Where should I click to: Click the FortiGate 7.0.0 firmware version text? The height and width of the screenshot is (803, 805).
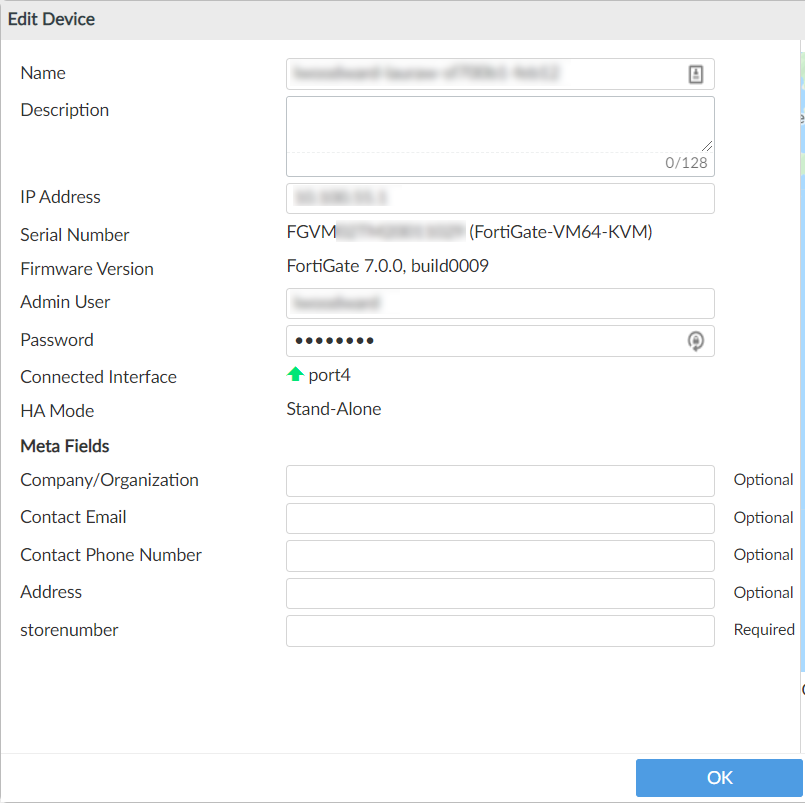[x=387, y=267]
